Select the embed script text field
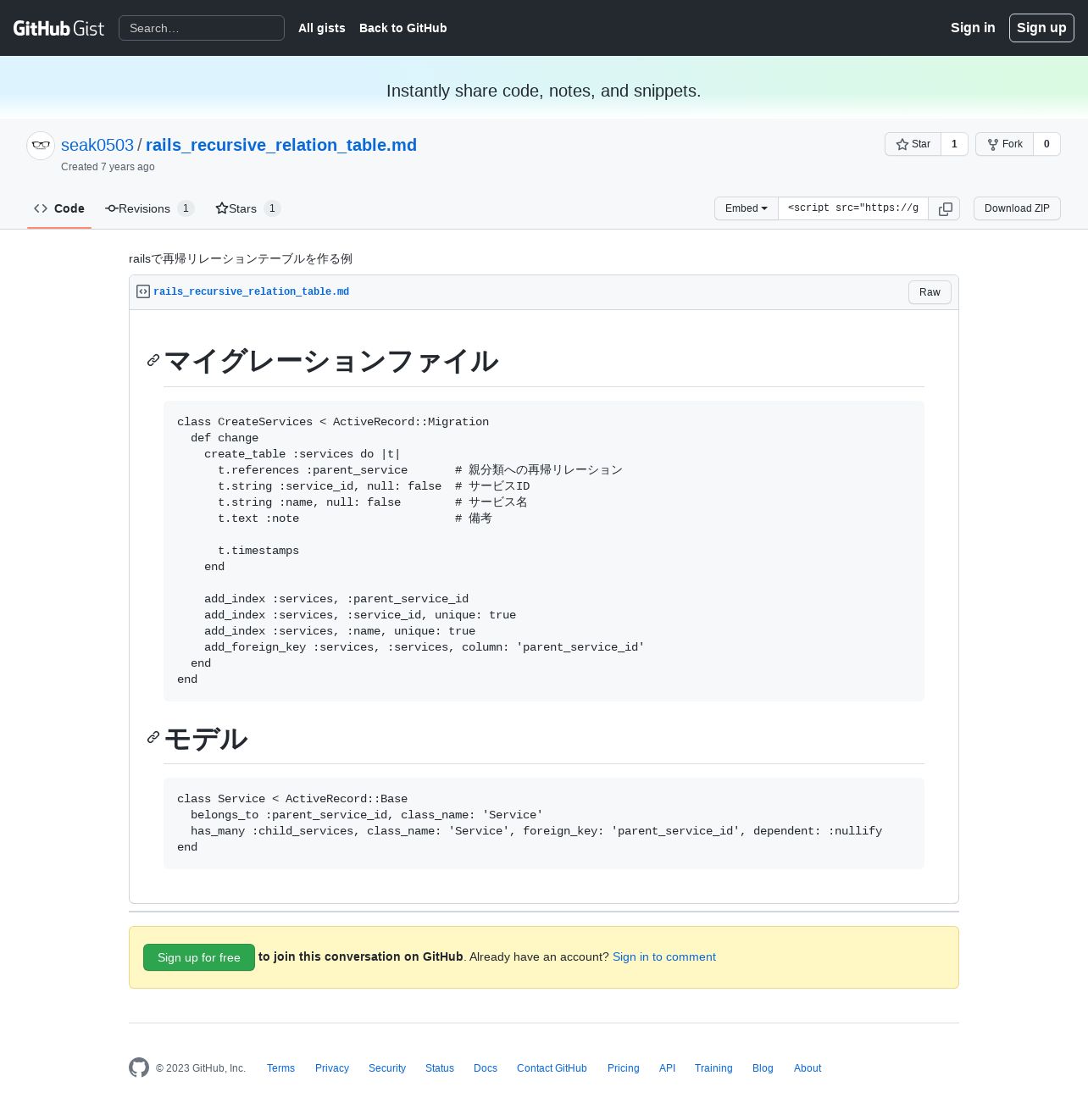The height and width of the screenshot is (1120, 1088). point(853,208)
